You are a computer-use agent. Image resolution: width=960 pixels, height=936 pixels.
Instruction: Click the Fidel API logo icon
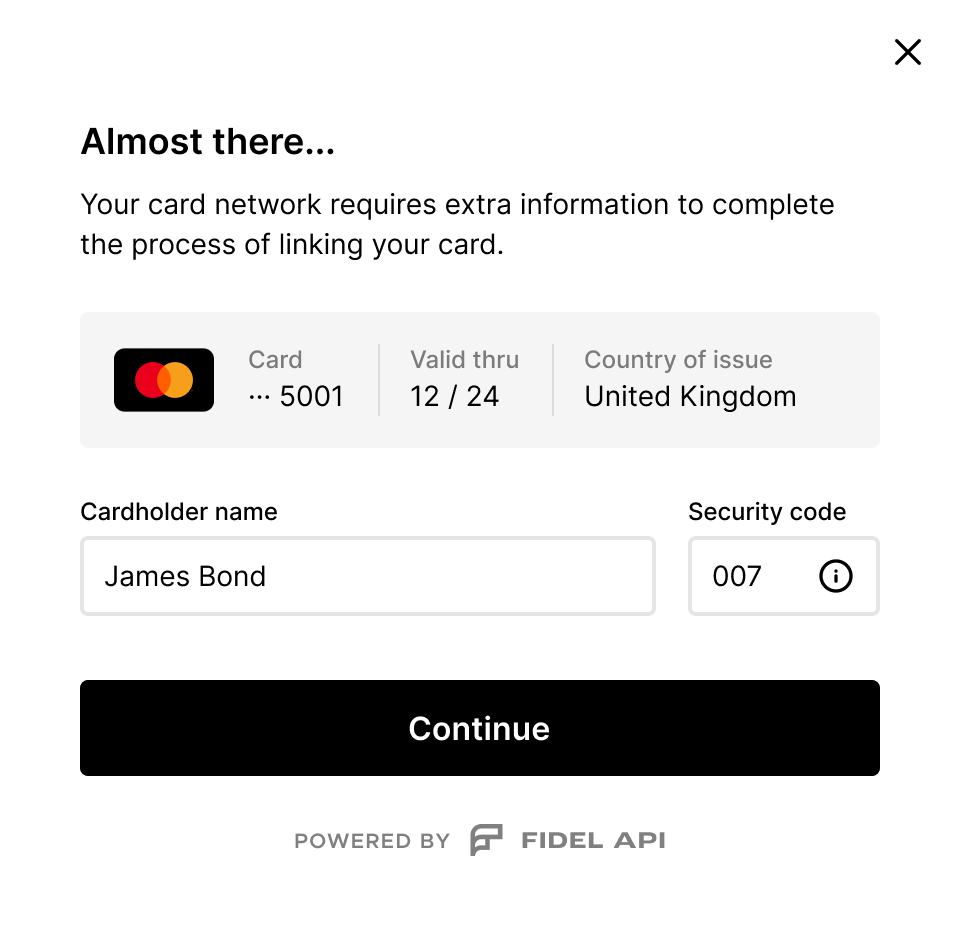pos(486,840)
